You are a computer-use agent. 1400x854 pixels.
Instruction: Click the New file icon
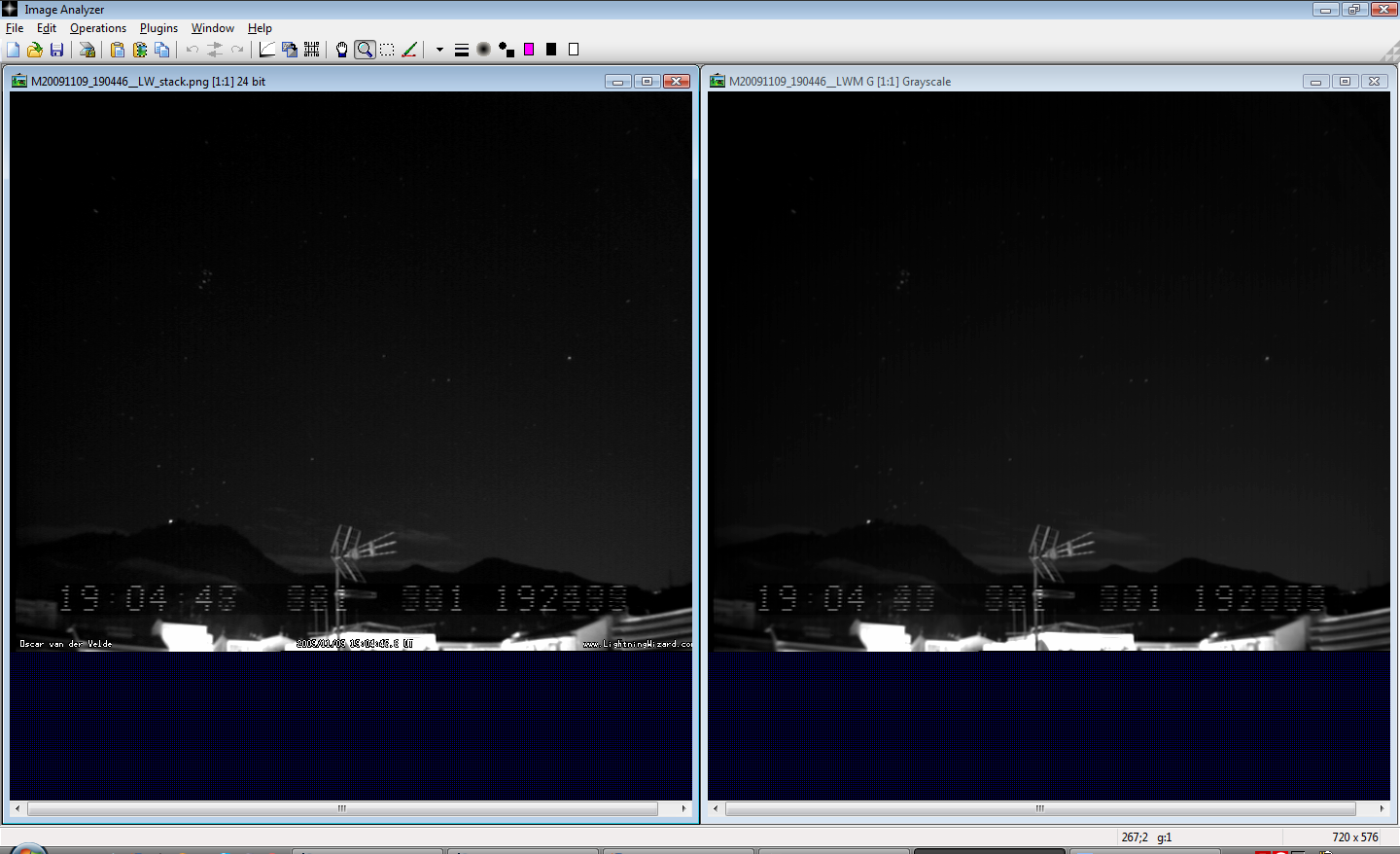(14, 50)
